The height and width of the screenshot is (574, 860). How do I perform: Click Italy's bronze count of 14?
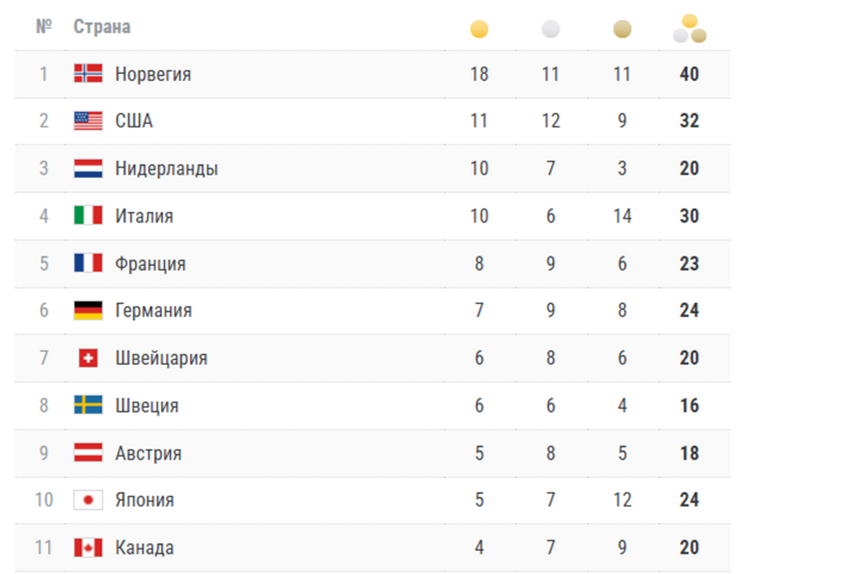point(622,216)
